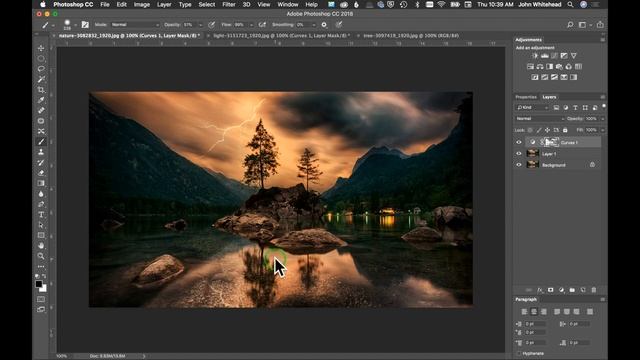The height and width of the screenshot is (360, 640).
Task: Create a new group folder
Action: 572,290
